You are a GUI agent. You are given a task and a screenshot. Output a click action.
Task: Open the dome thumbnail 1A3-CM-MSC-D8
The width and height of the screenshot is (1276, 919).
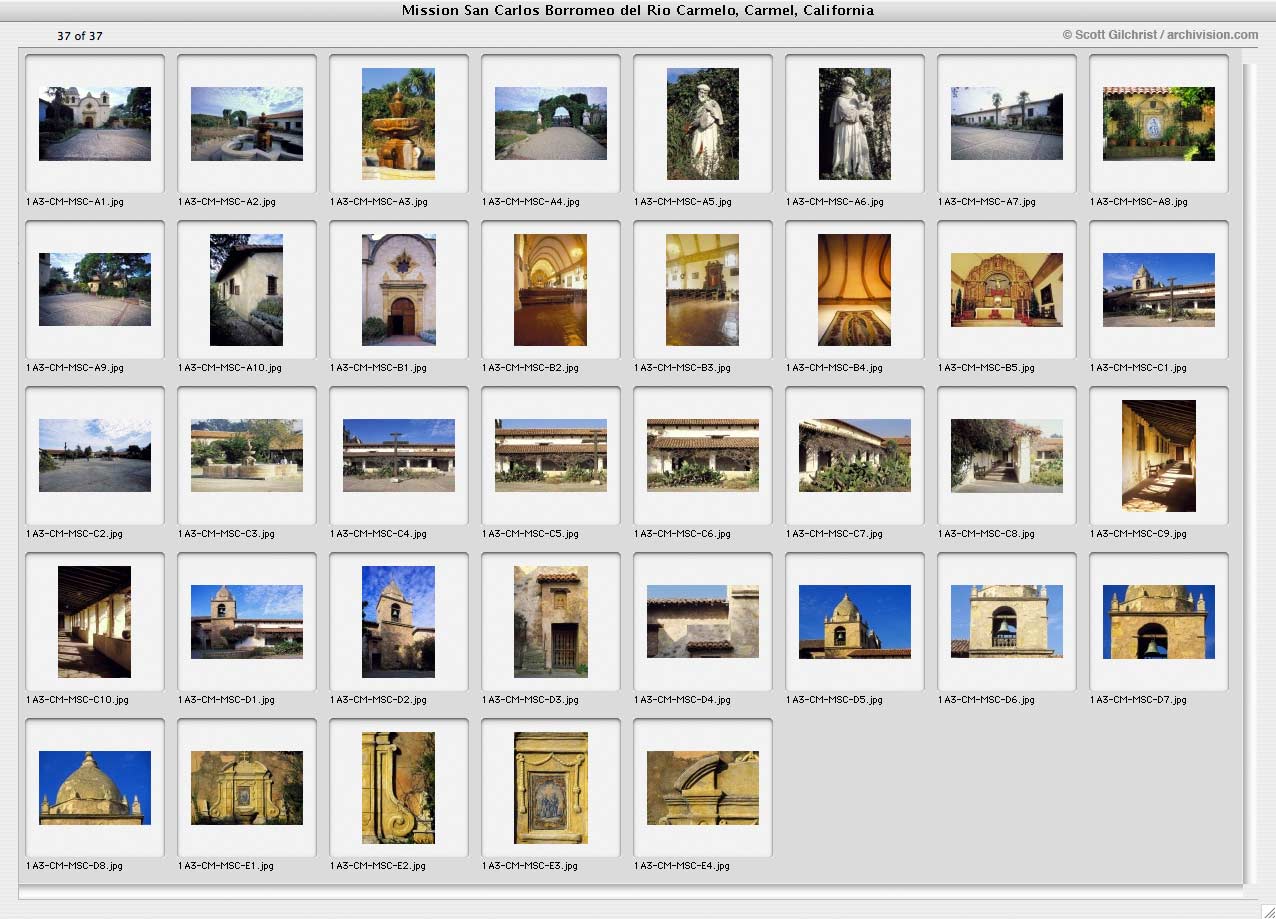coord(95,788)
